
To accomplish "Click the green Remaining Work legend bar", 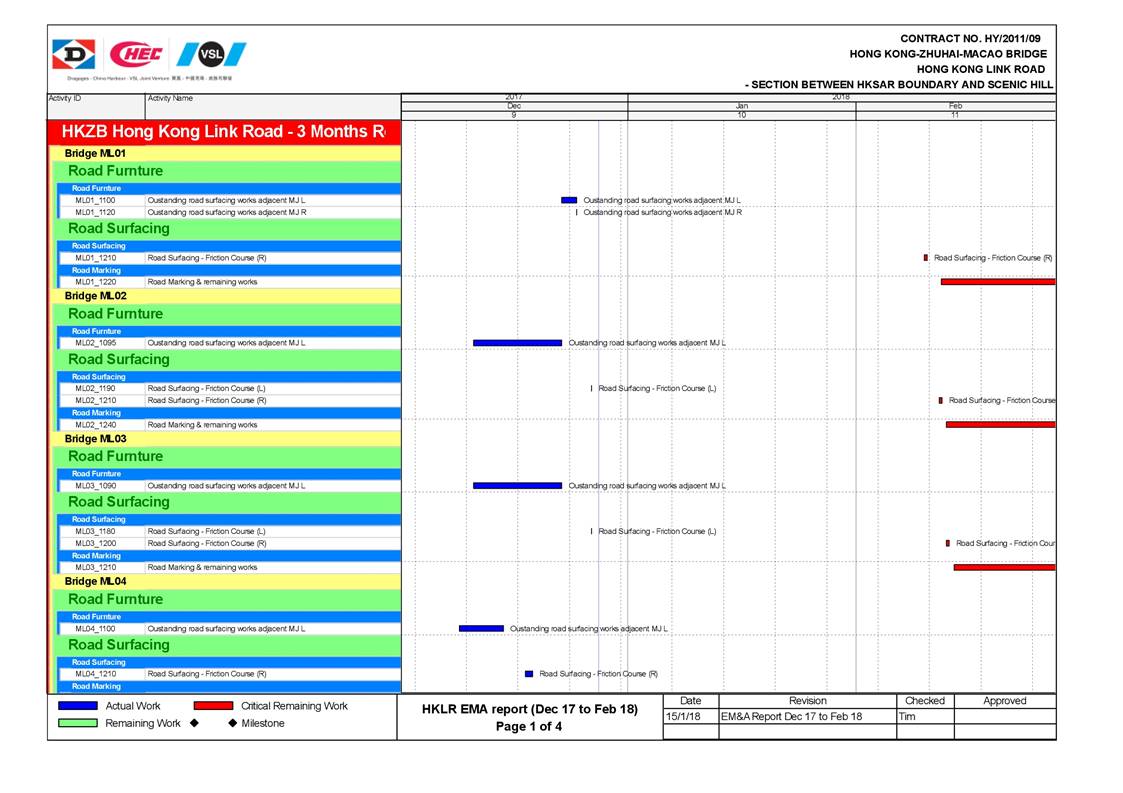I will coord(78,723).
